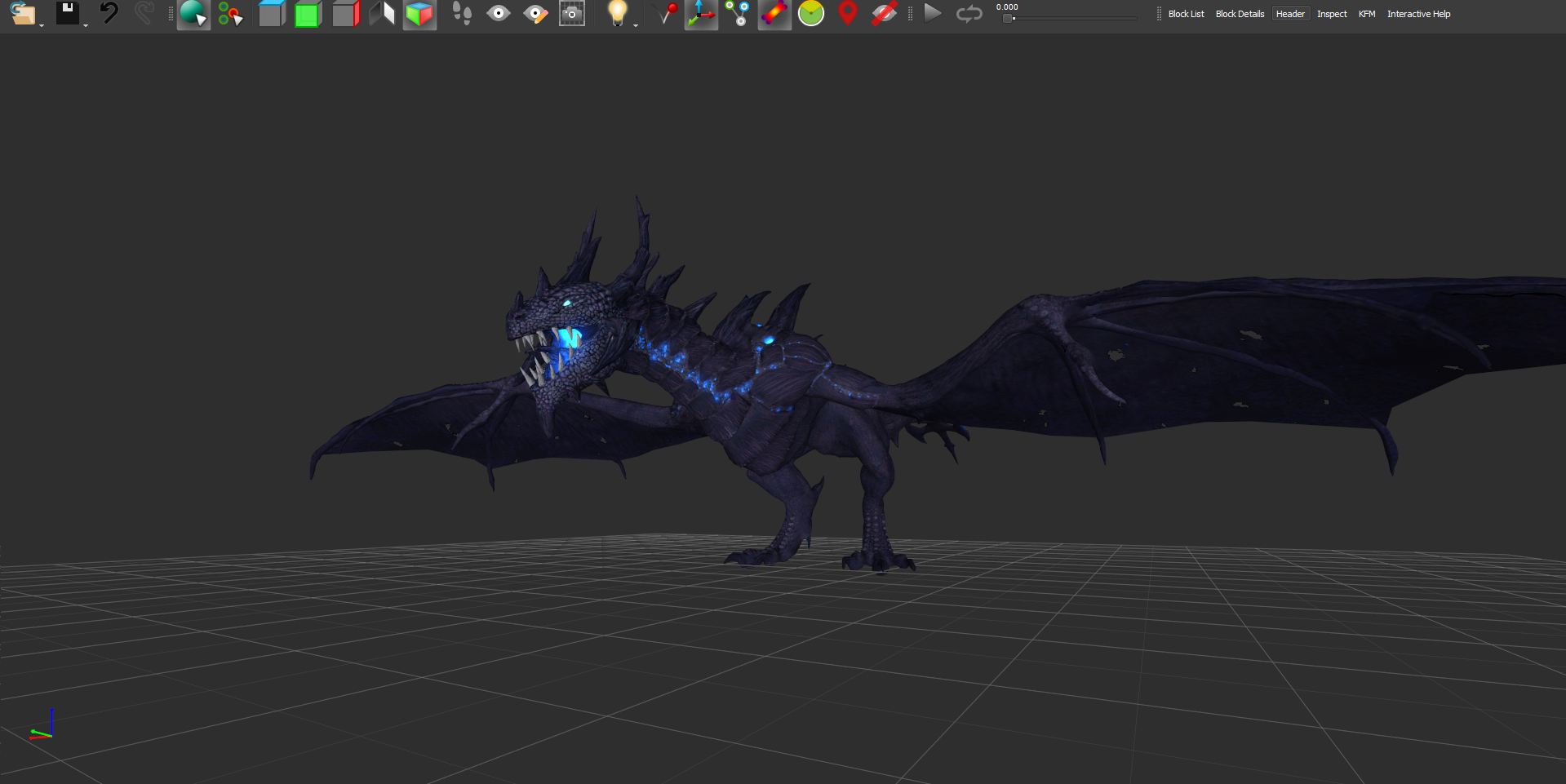This screenshot has height=784, width=1566.
Task: Click the Load file folder icon
Action: point(22,14)
